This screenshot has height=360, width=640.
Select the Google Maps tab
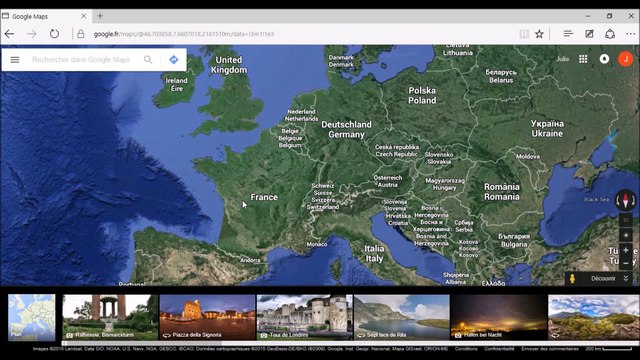tap(45, 16)
